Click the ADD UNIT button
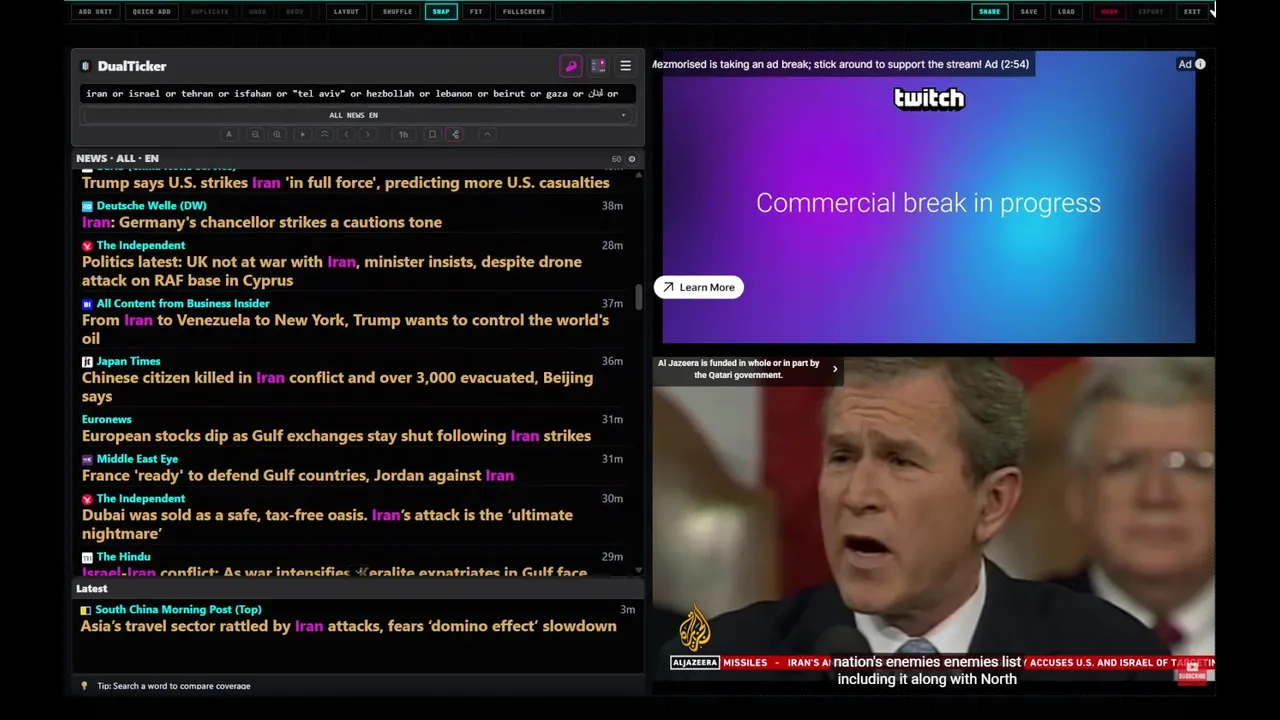The width and height of the screenshot is (1280, 720). (95, 11)
